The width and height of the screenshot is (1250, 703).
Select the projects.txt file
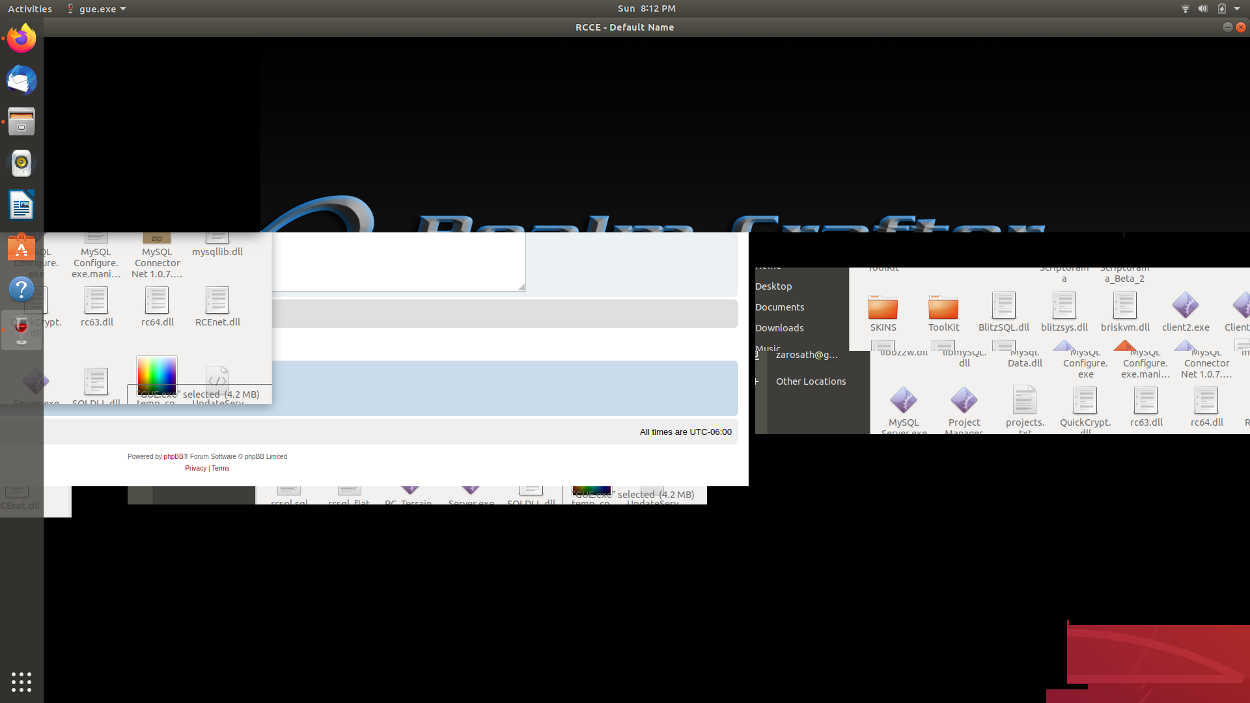click(x=1025, y=409)
